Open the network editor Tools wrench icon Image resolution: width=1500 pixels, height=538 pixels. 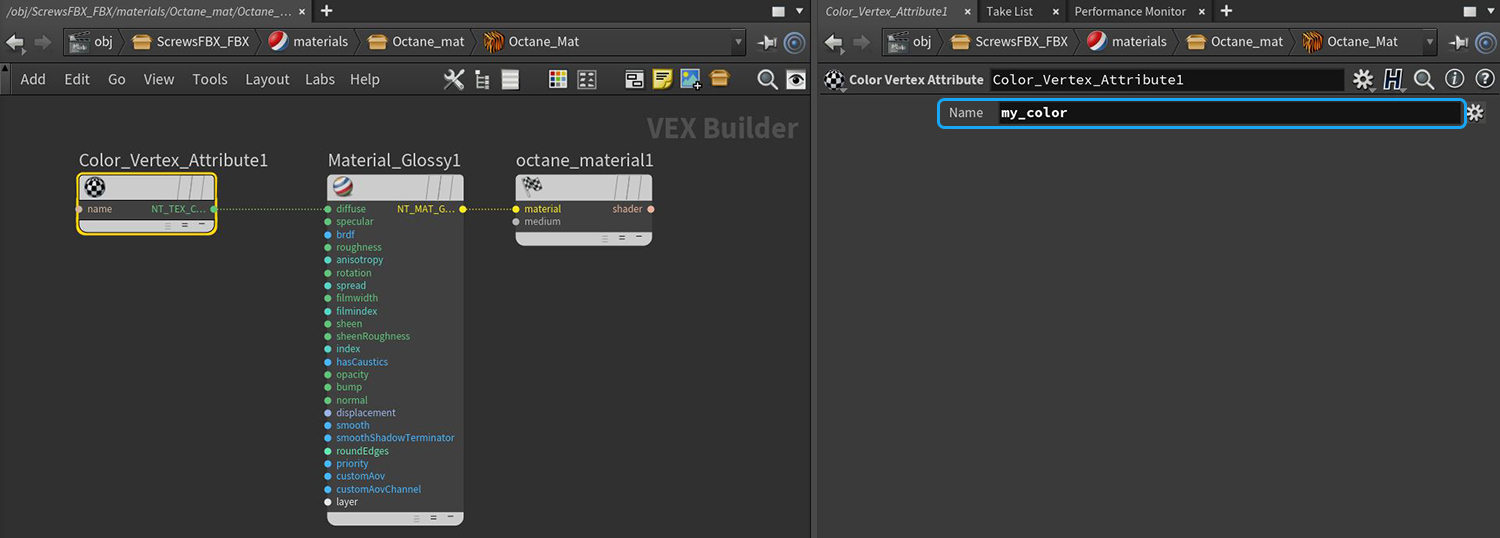point(454,80)
